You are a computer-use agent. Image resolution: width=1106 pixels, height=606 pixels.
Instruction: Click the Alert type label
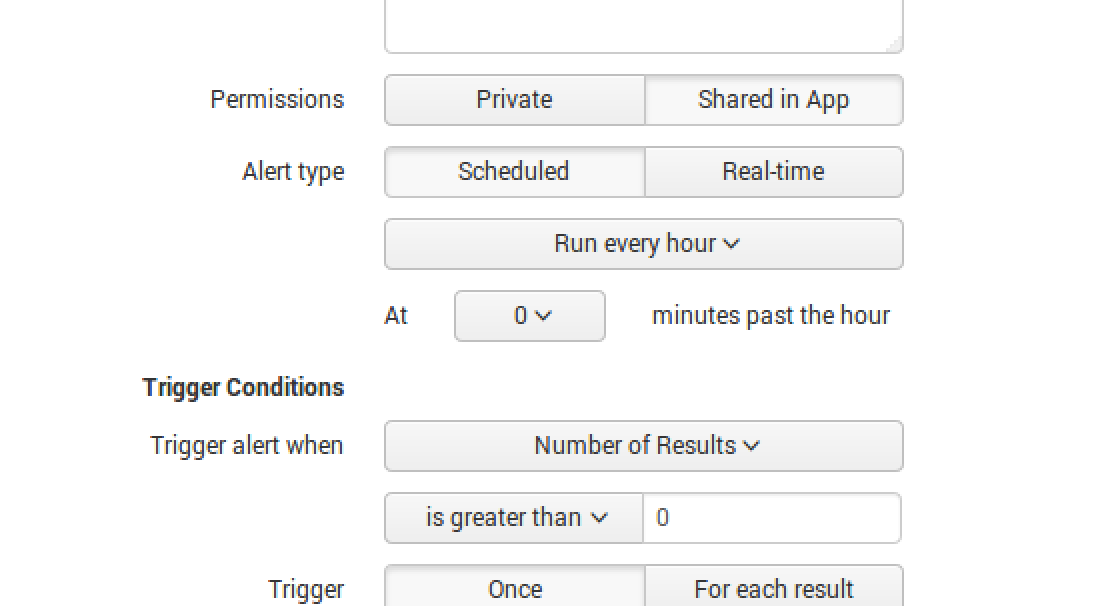point(293,172)
